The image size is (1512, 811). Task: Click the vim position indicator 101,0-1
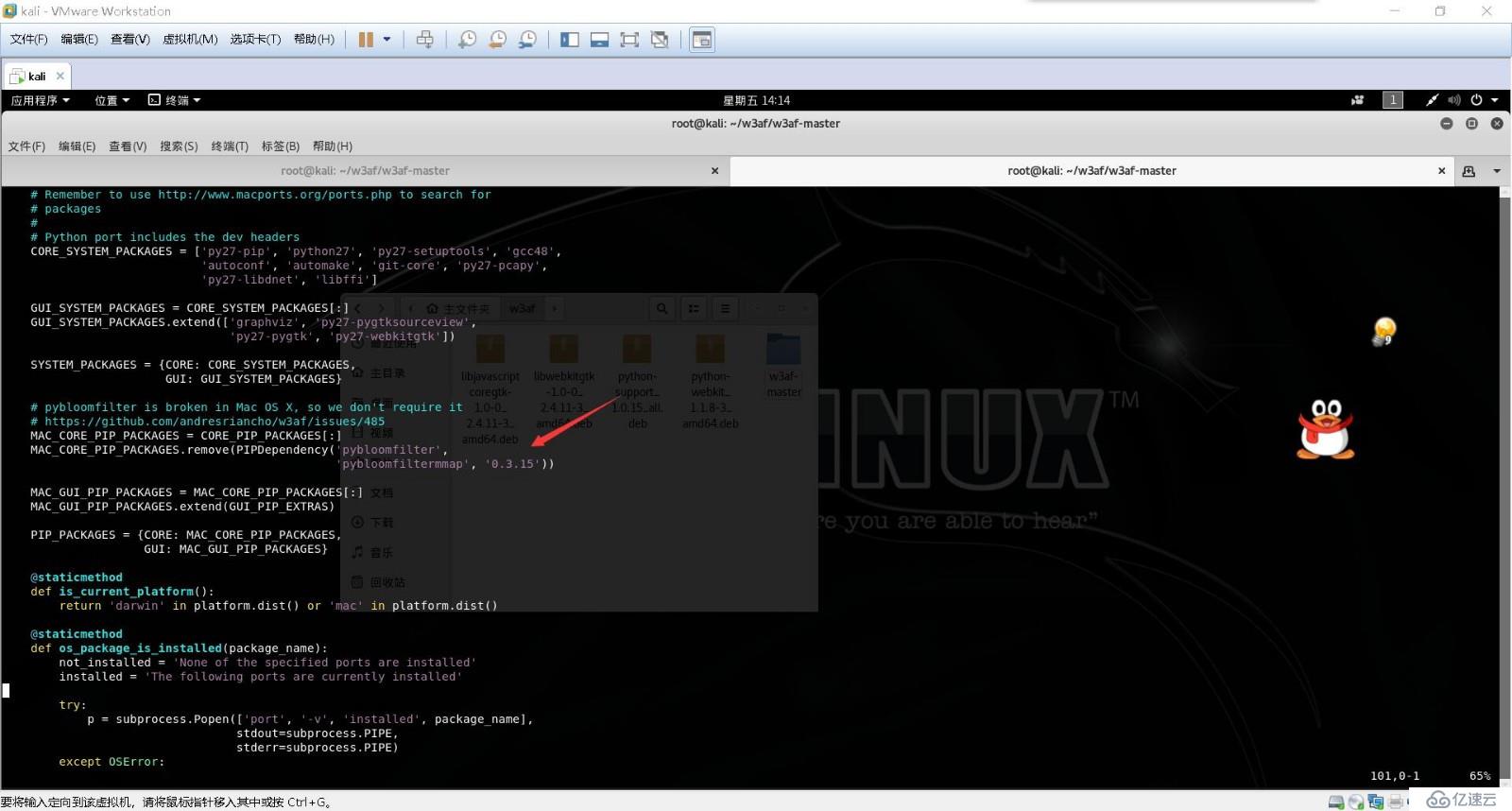pos(1395,776)
